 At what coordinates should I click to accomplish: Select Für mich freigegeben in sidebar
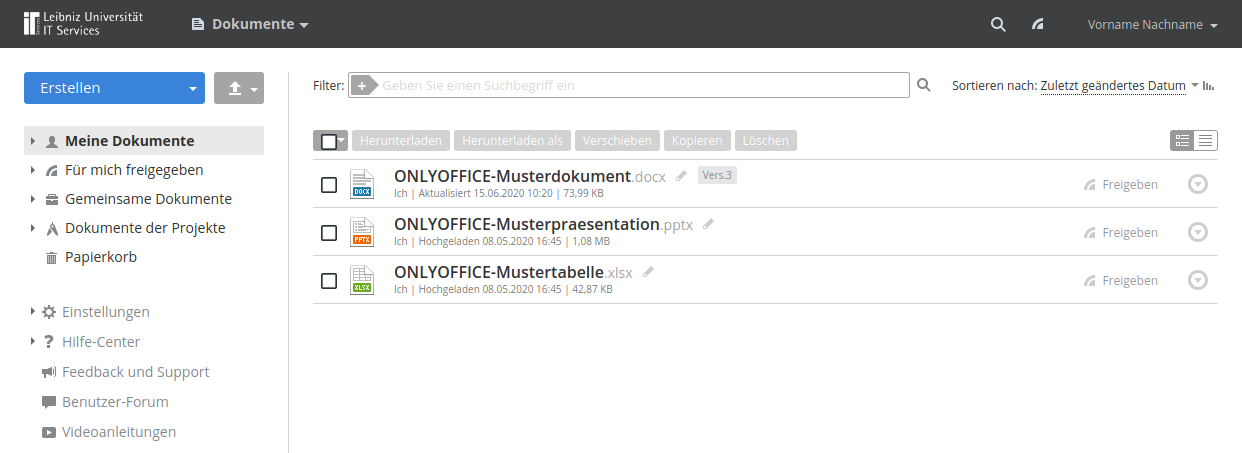point(134,170)
